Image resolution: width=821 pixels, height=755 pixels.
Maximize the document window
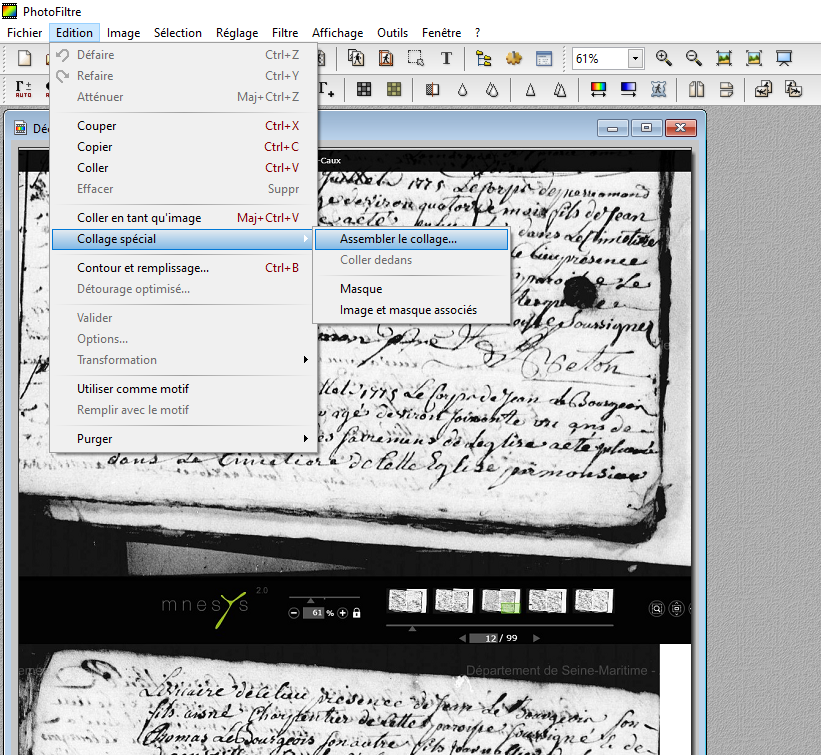tap(647, 128)
